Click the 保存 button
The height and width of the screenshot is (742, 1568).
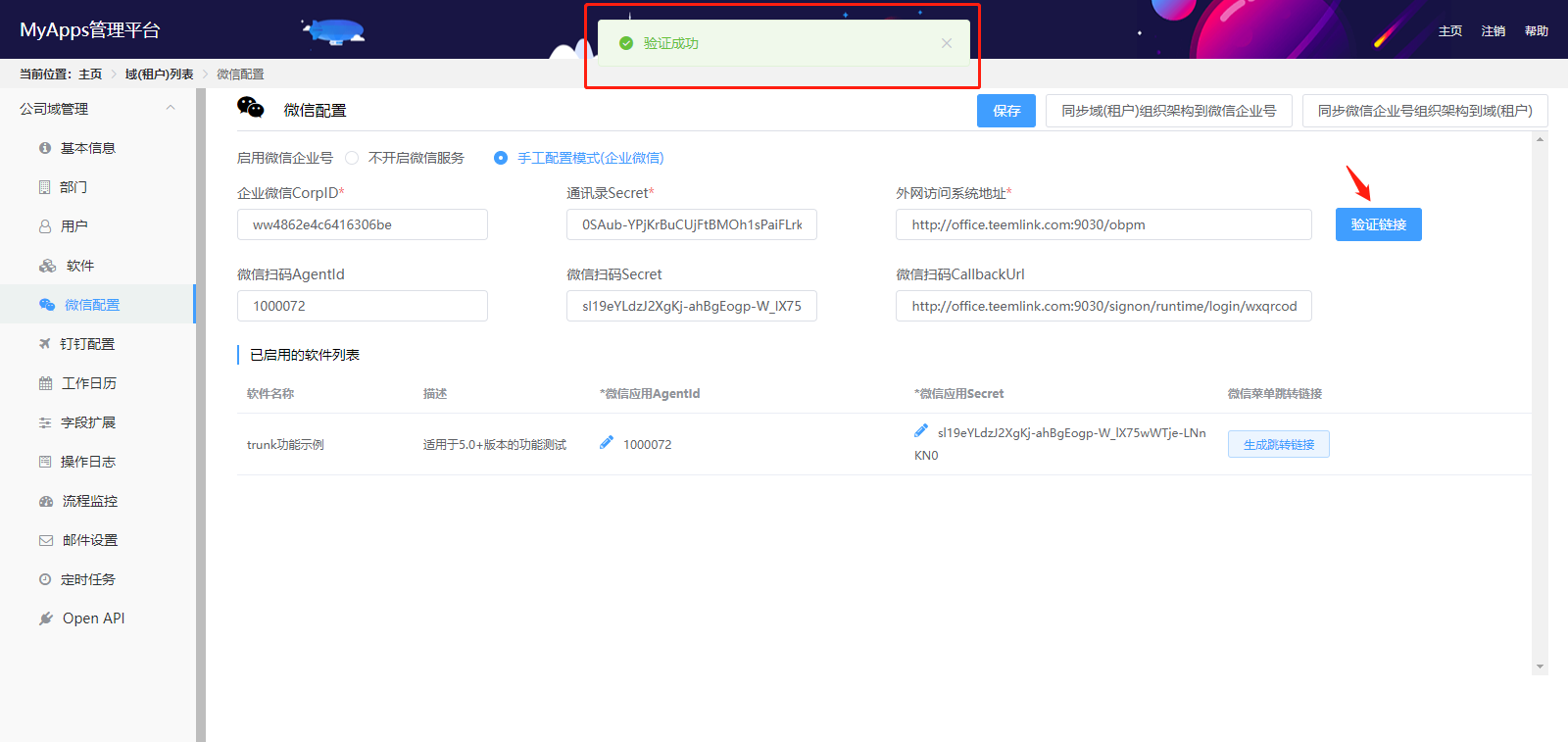click(x=1005, y=111)
